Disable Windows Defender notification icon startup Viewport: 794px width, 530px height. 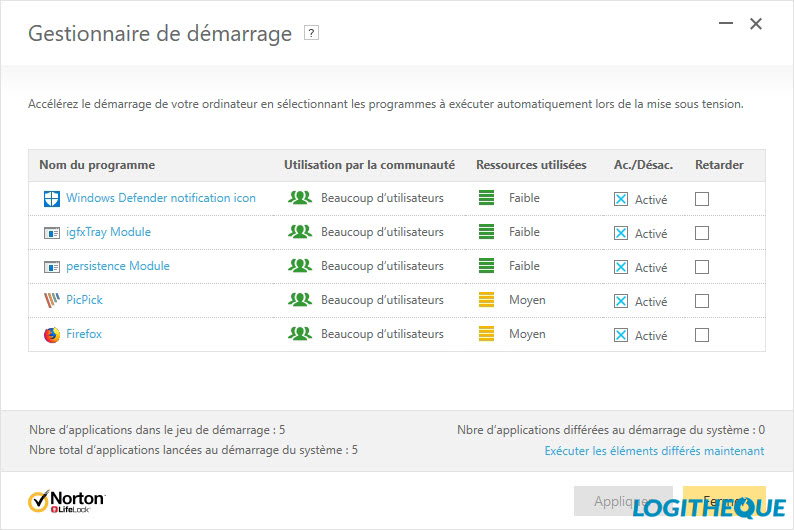point(621,199)
